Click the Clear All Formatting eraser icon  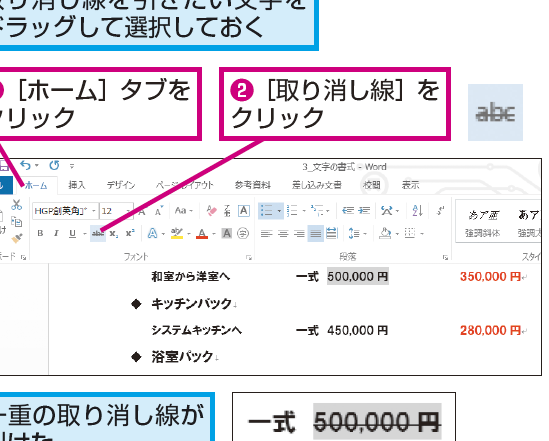[211, 211]
